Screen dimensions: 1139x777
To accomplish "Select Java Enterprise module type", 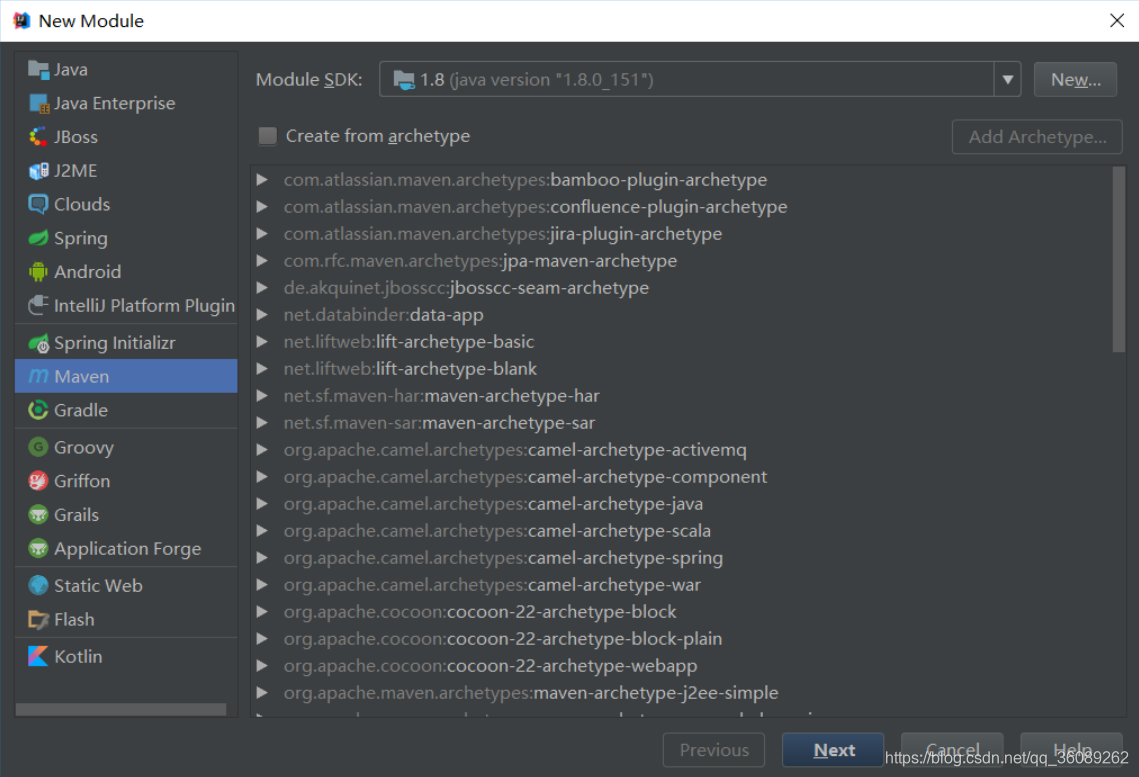I will pyautogui.click(x=126, y=103).
